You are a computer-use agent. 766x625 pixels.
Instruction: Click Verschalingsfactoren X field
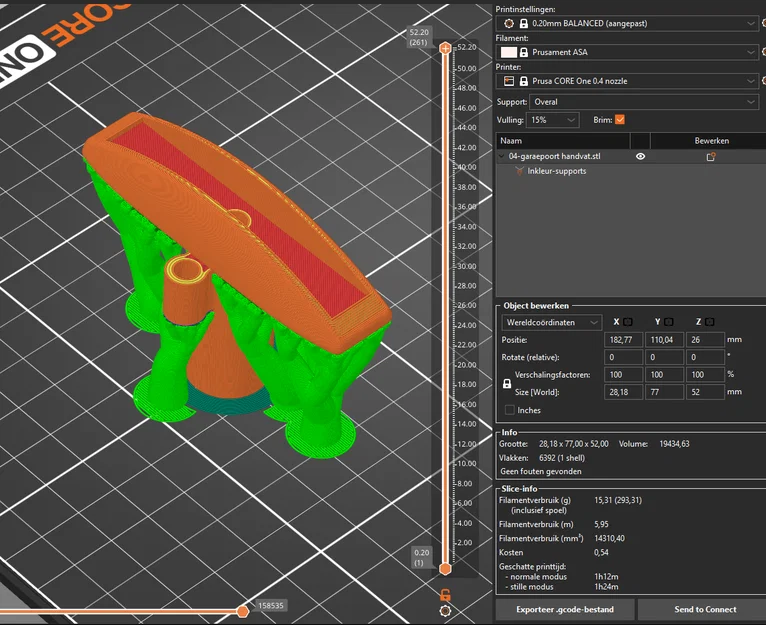pos(623,375)
